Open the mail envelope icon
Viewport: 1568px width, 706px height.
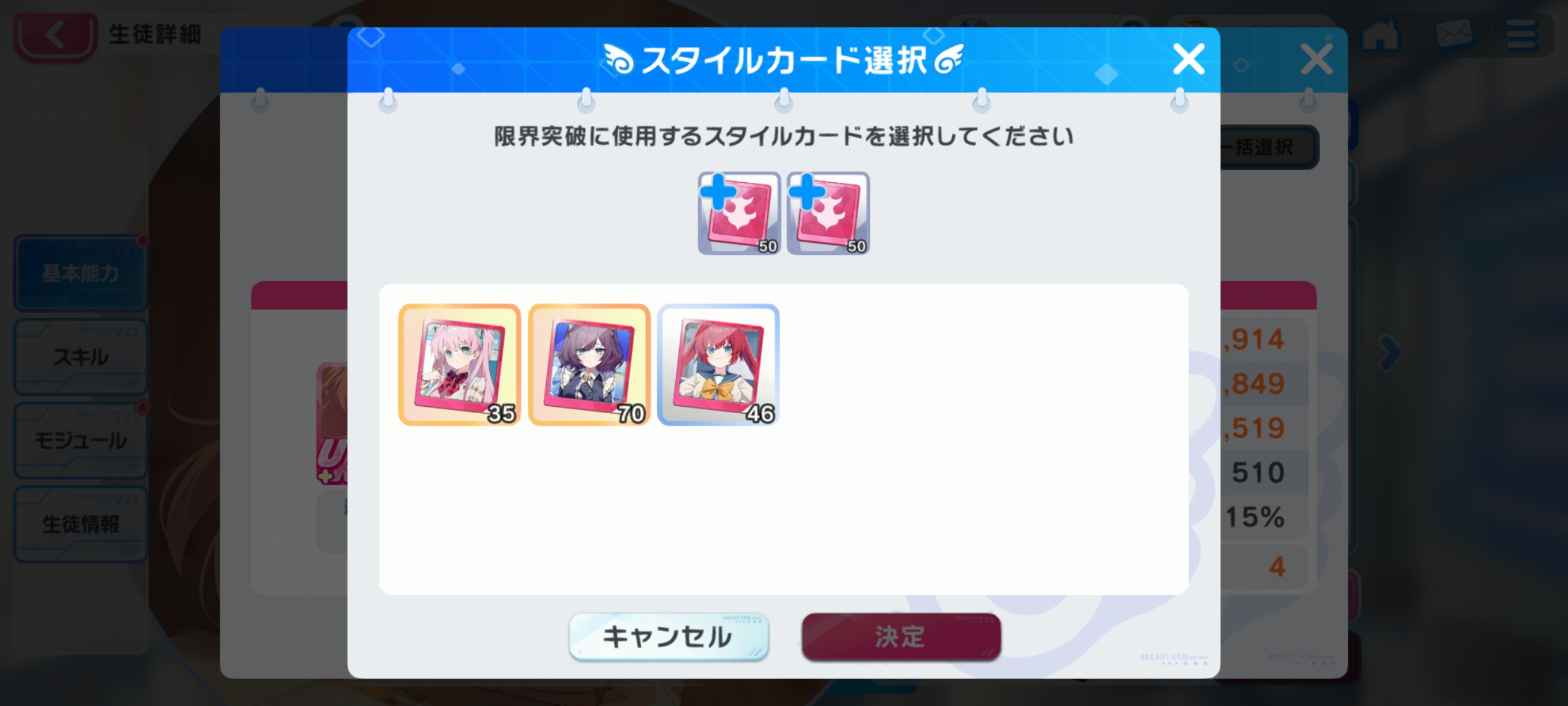point(1454,34)
